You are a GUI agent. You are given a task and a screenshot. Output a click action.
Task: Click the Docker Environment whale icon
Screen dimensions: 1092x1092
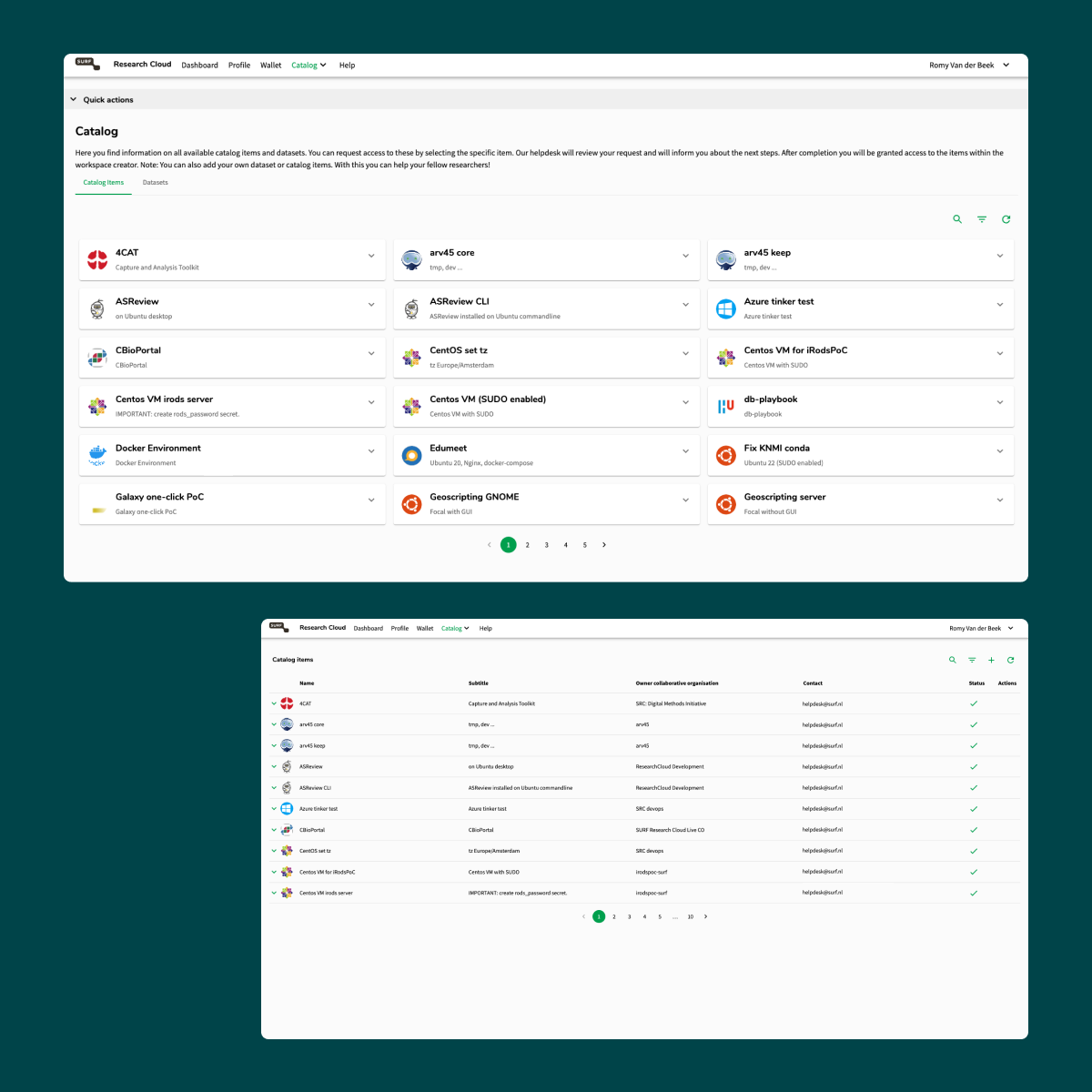tap(97, 455)
